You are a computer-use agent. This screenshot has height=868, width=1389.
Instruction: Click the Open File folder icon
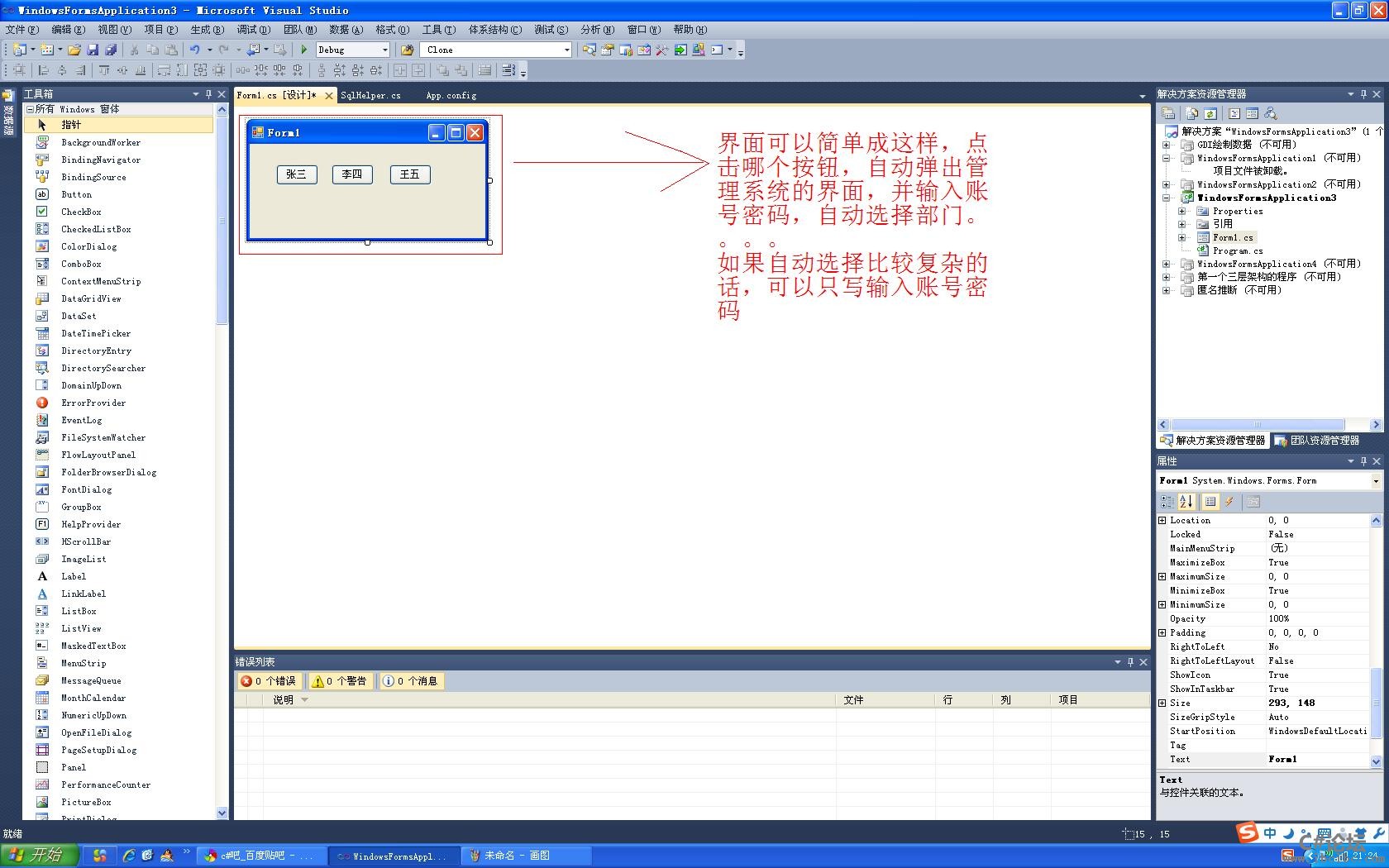click(74, 50)
